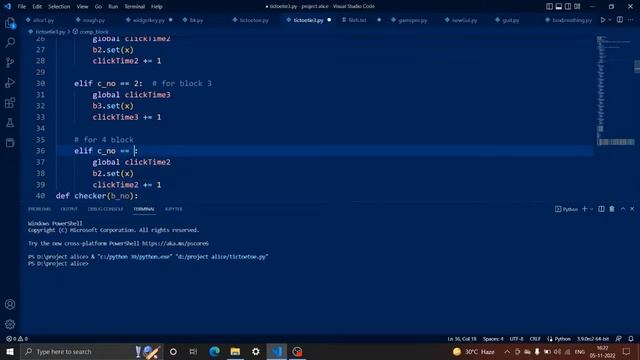Run Python file with play button
640x360 pixels.
pos(603,20)
